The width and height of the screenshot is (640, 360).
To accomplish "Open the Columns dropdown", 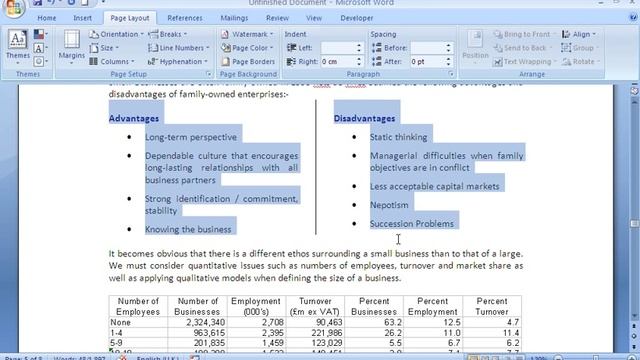I will coord(112,62).
